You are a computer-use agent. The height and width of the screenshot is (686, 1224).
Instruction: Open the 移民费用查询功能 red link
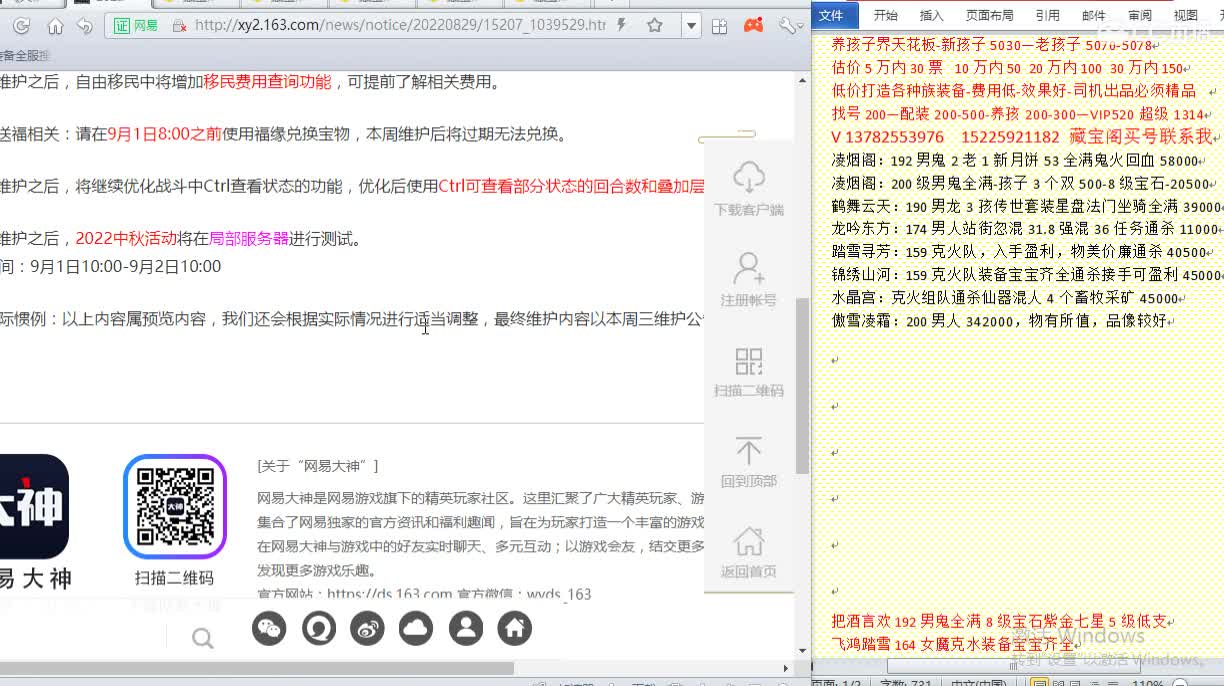(x=267, y=82)
